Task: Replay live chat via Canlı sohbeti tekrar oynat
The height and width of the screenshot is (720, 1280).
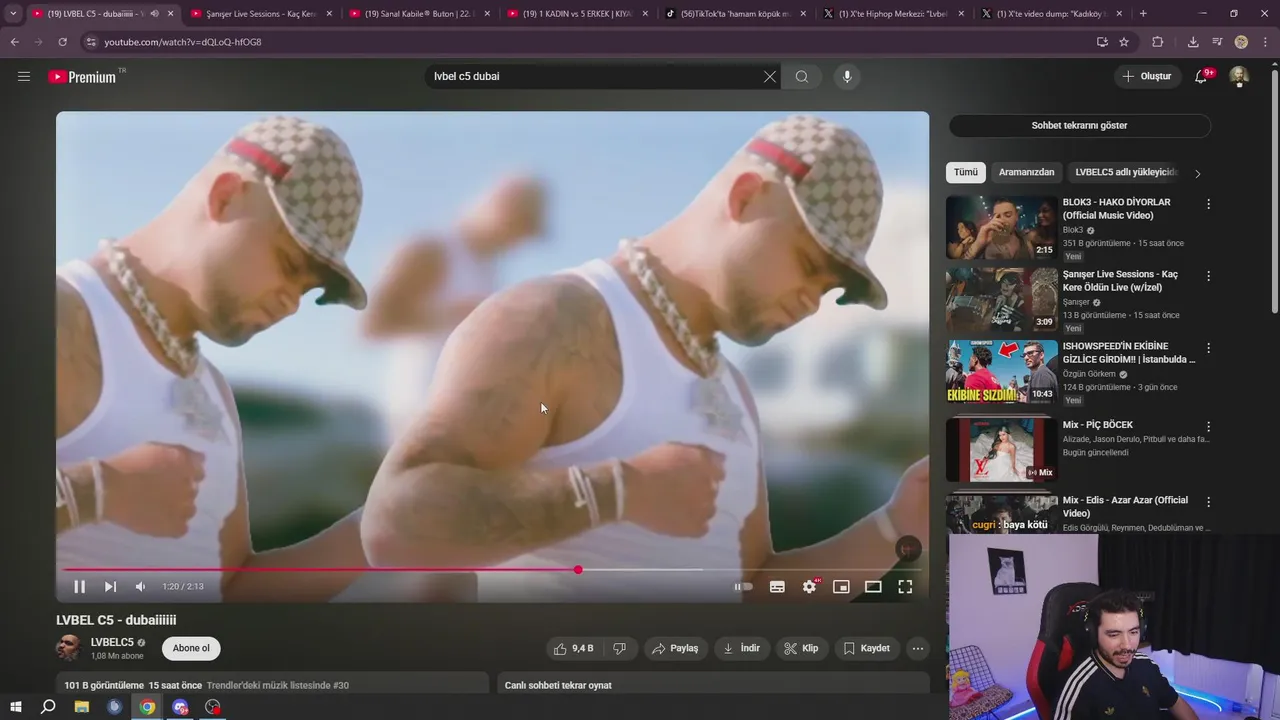Action: (558, 685)
